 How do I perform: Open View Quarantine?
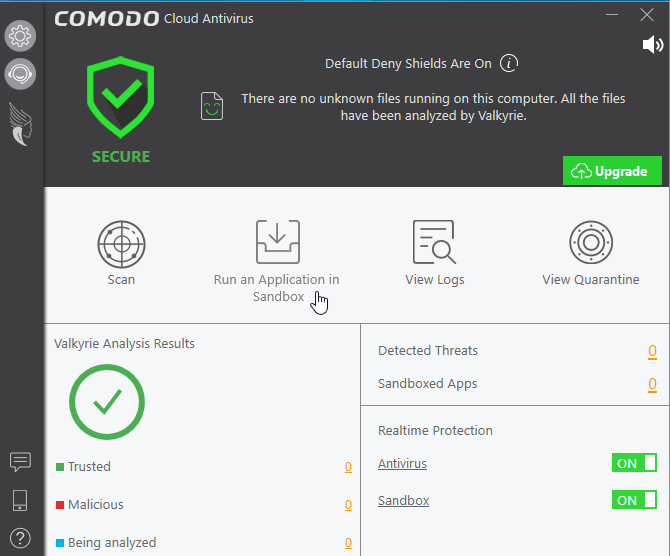coord(590,242)
